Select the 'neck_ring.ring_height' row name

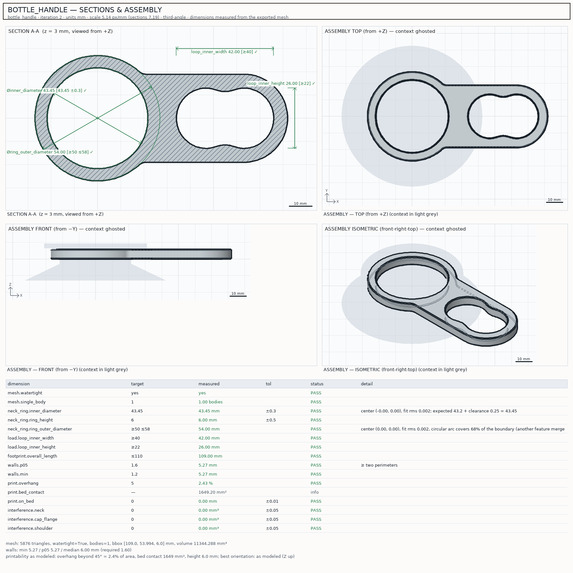point(30,420)
